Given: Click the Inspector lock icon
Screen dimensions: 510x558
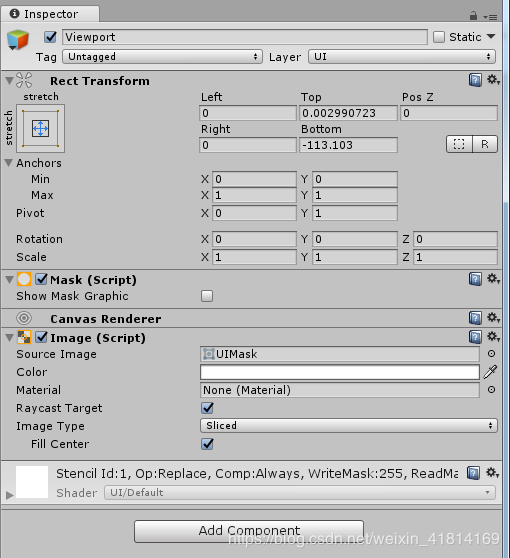Looking at the screenshot, I should point(473,16).
